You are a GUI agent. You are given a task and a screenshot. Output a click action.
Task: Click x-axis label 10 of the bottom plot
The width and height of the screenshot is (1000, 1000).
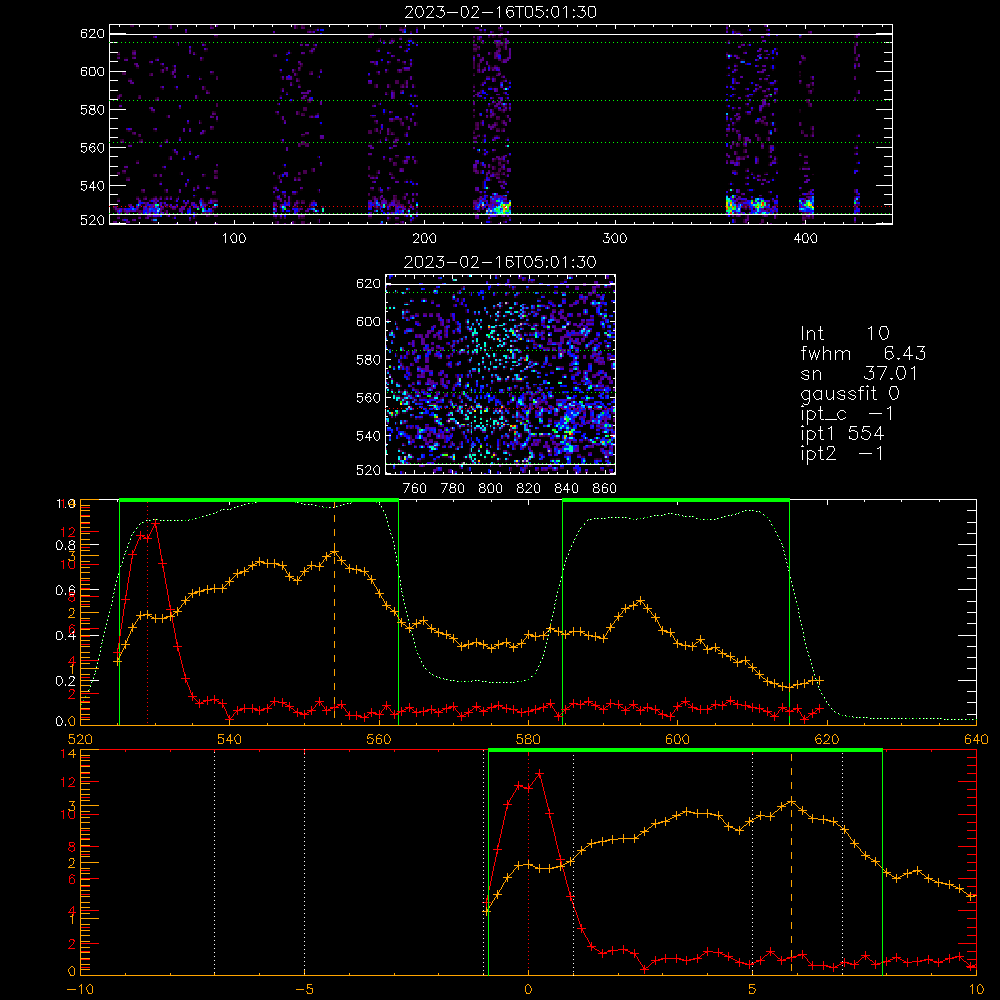point(976,990)
